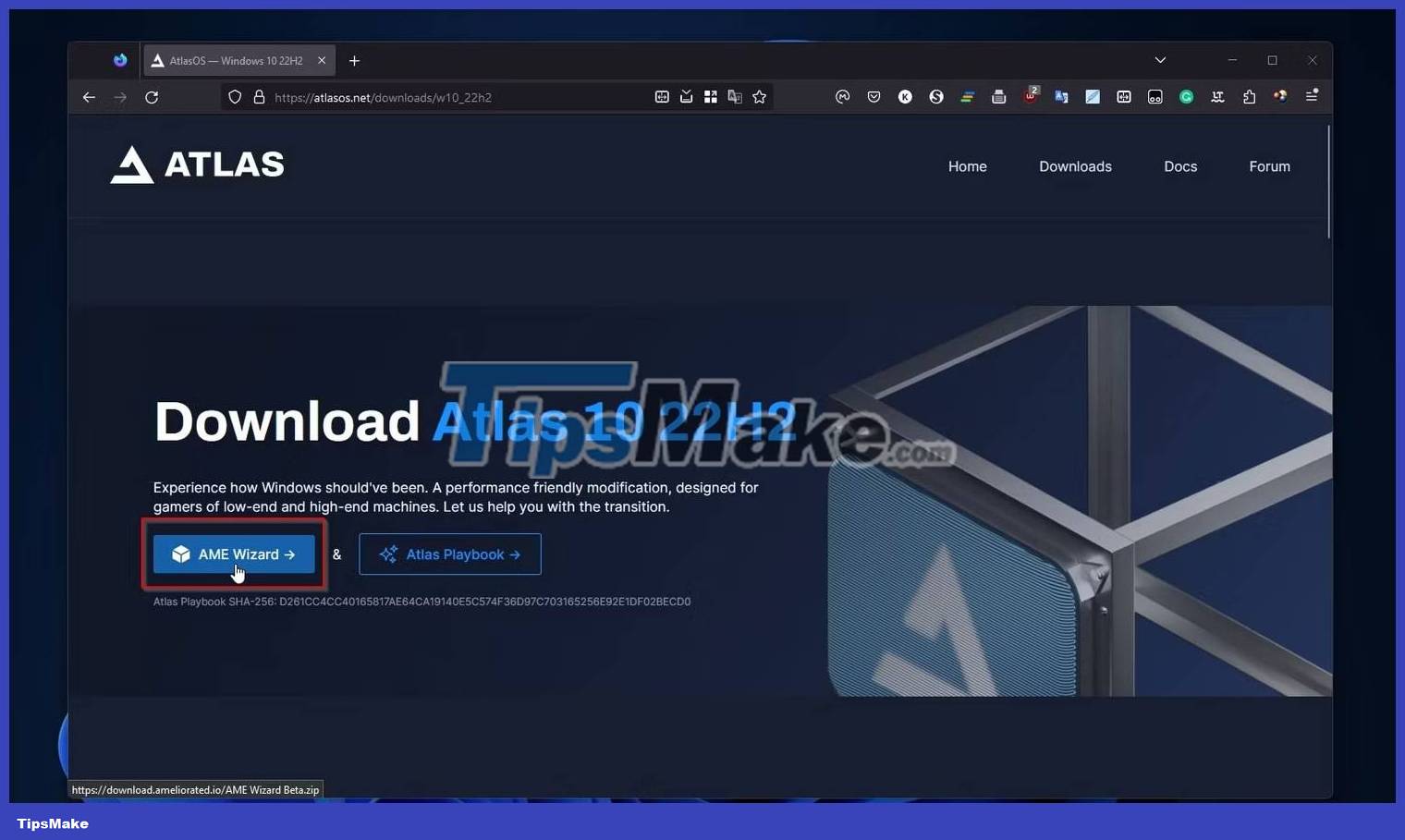Screen dimensions: 1405x840
Task: Click the Pocket save icon in toolbar
Action: coord(874,96)
